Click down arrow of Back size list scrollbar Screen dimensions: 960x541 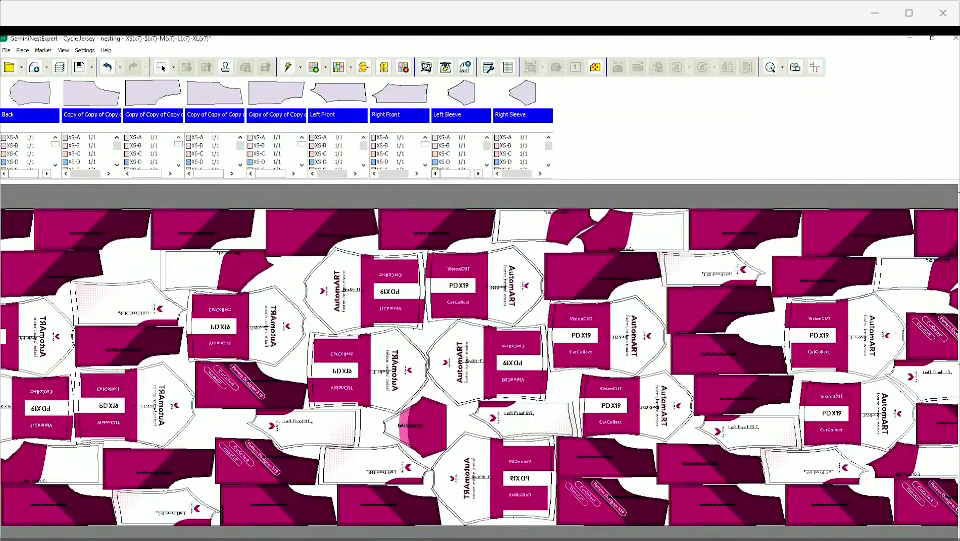click(55, 165)
